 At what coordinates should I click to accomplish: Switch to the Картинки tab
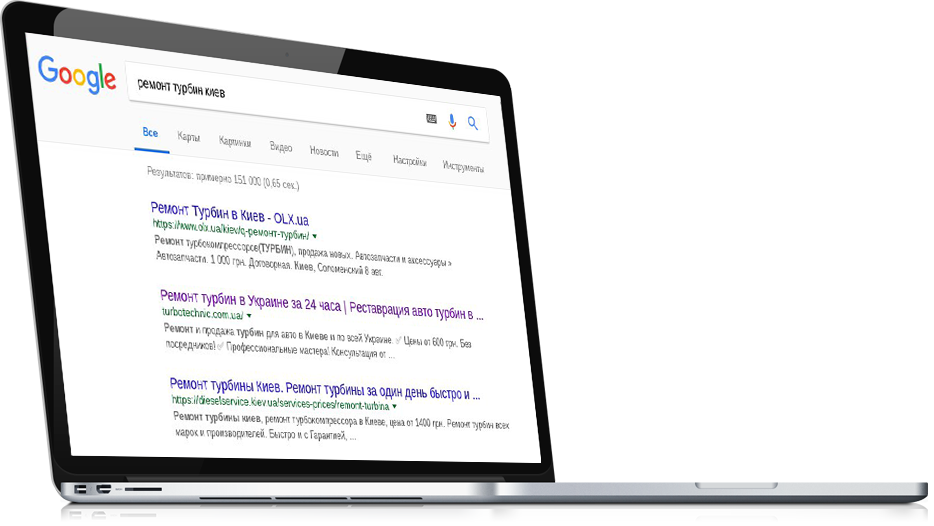click(x=235, y=142)
